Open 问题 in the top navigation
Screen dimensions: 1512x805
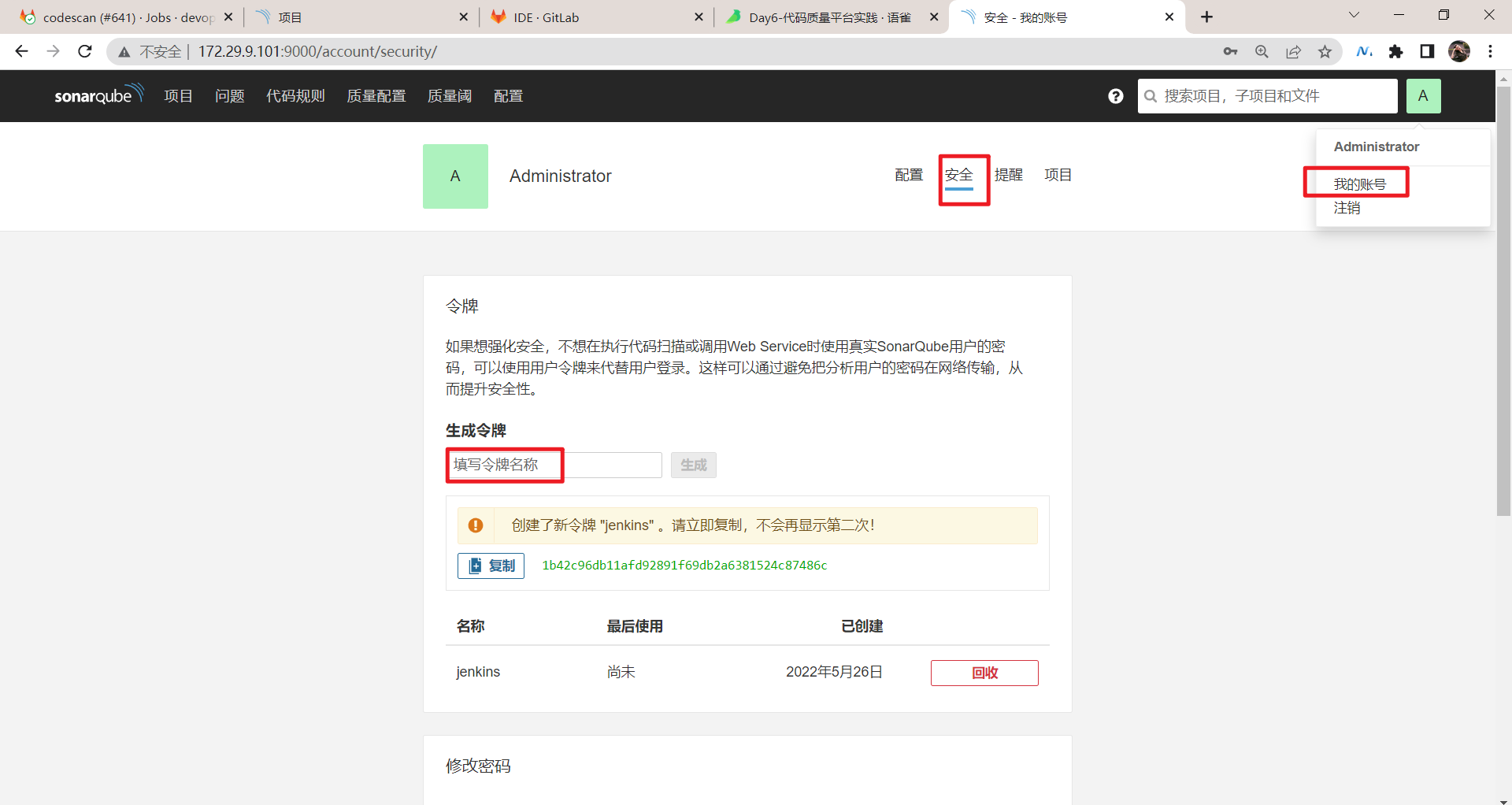tap(229, 96)
